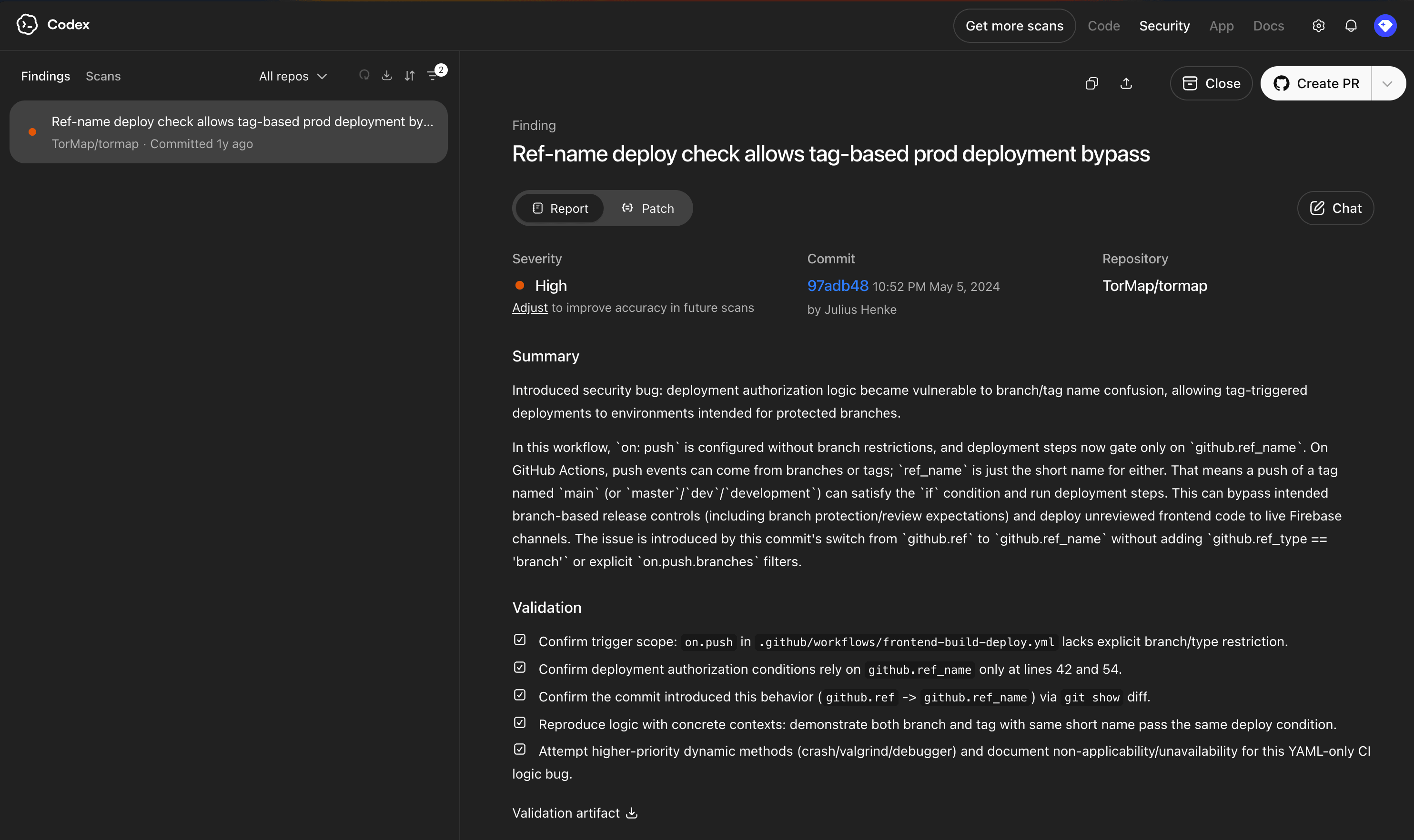The width and height of the screenshot is (1414, 840).
Task: Click the 'Finding' label above the title
Action: 534,126
